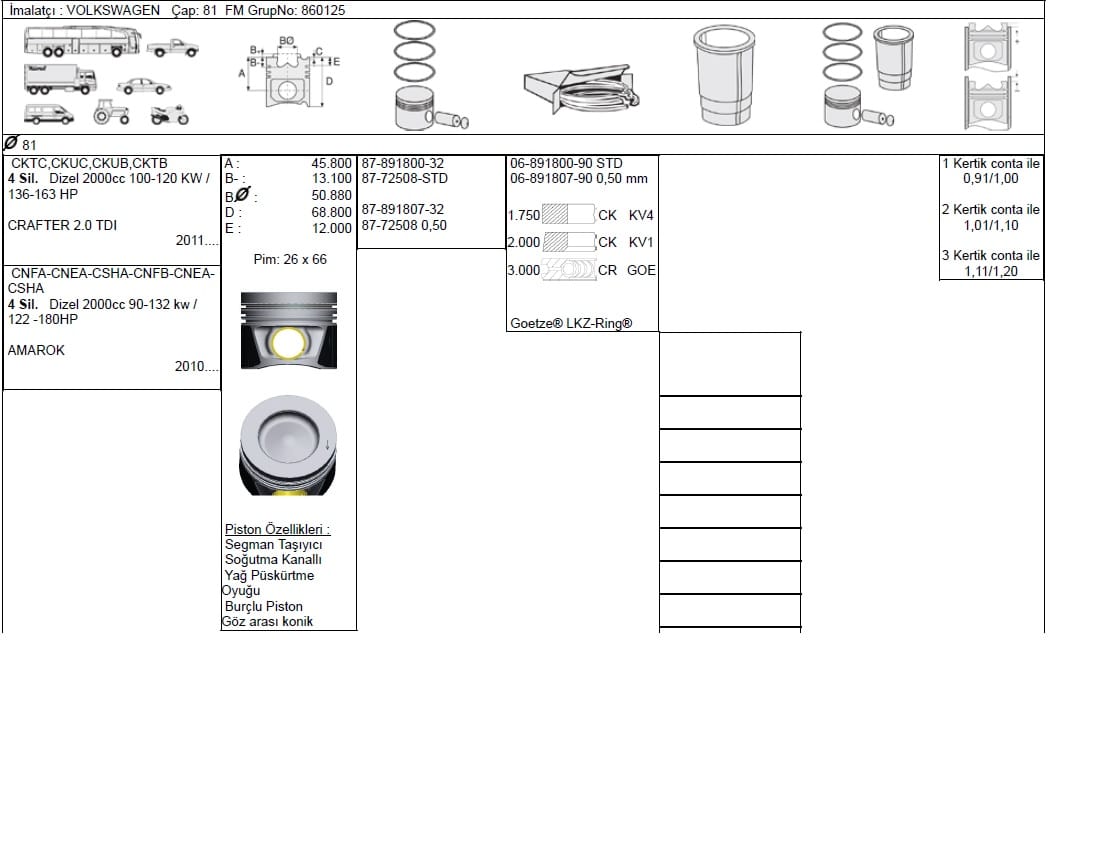This screenshot has width=1117, height=865.
Task: Click the piston dimension diagram icon
Action: (289, 73)
